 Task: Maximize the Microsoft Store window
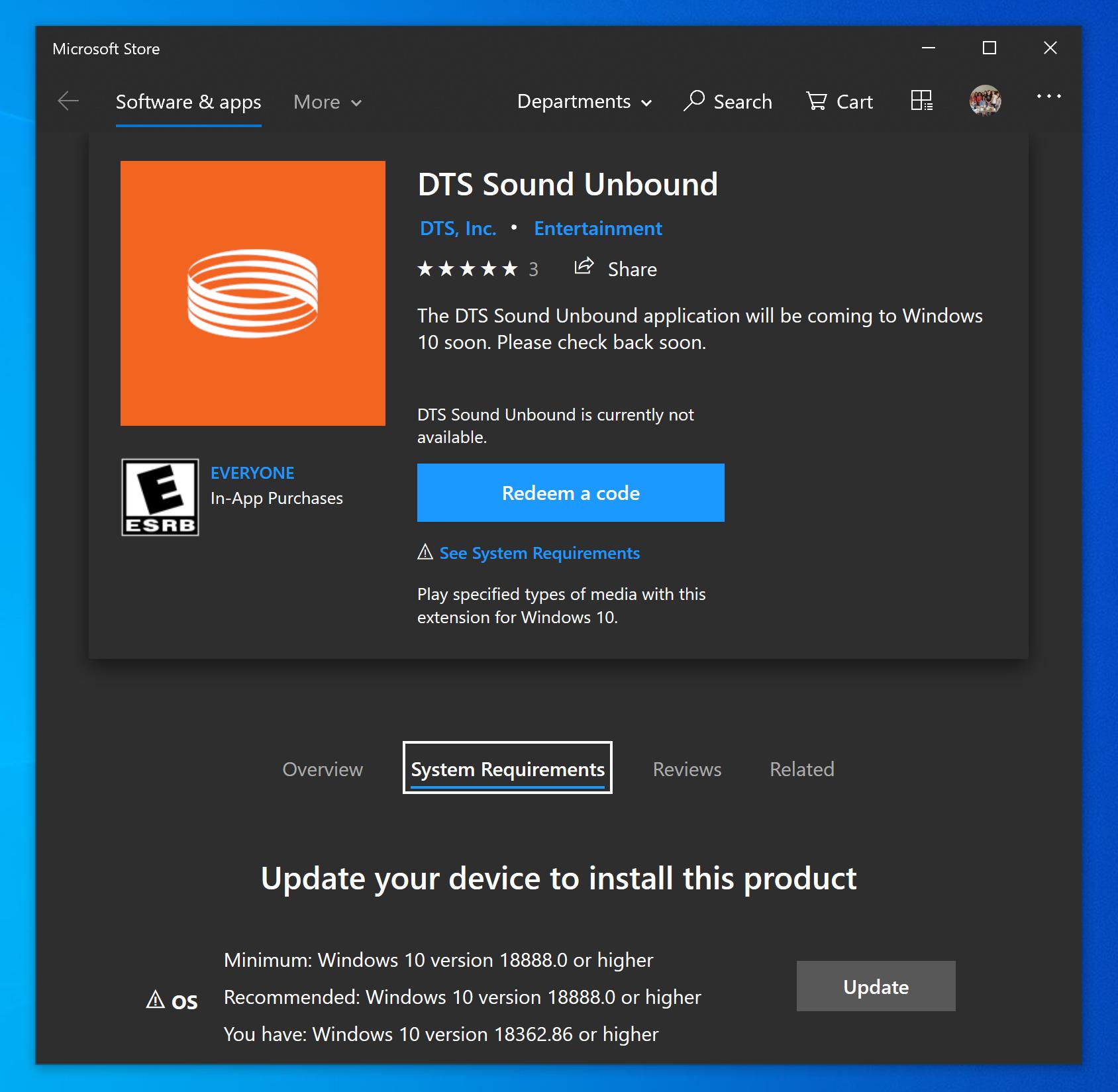[x=990, y=48]
